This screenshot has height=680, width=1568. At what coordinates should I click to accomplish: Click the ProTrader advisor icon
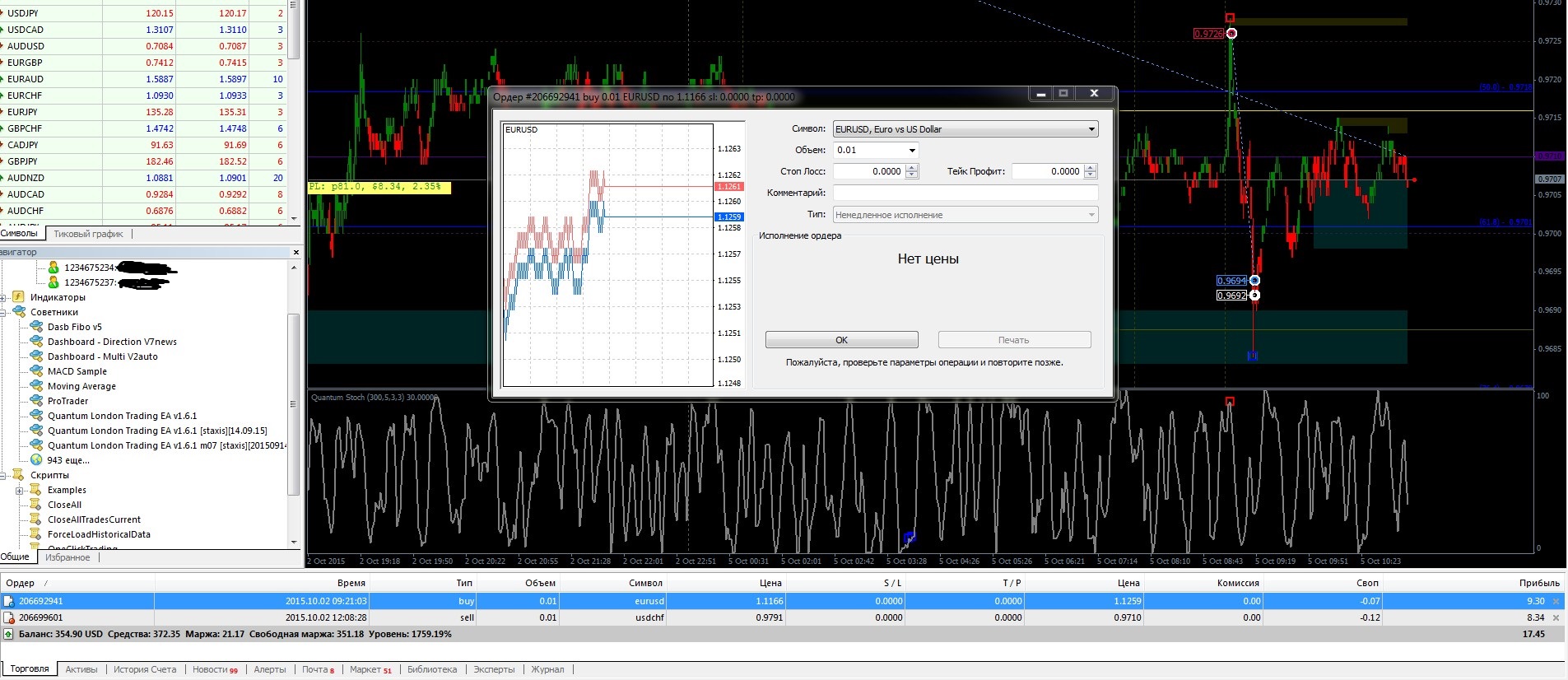(36, 400)
